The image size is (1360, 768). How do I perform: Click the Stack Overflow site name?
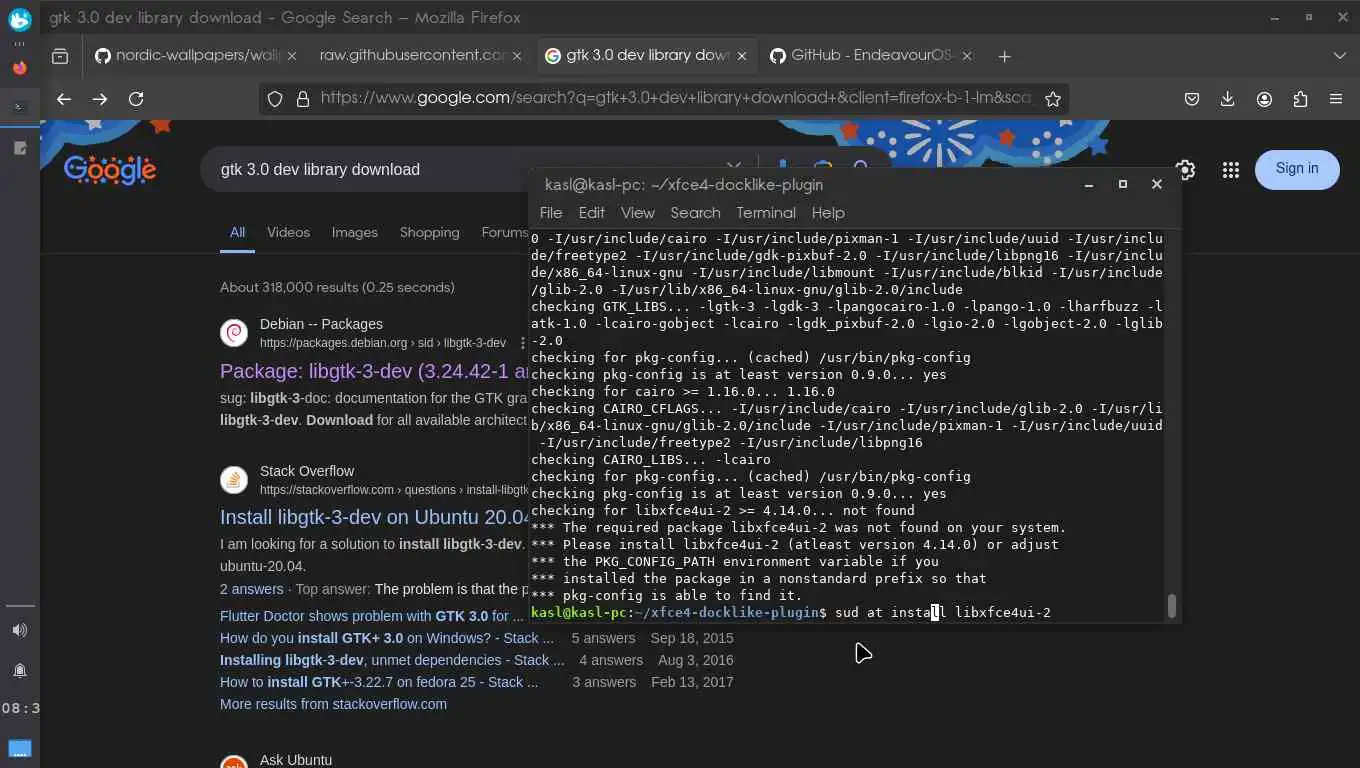[x=307, y=471]
